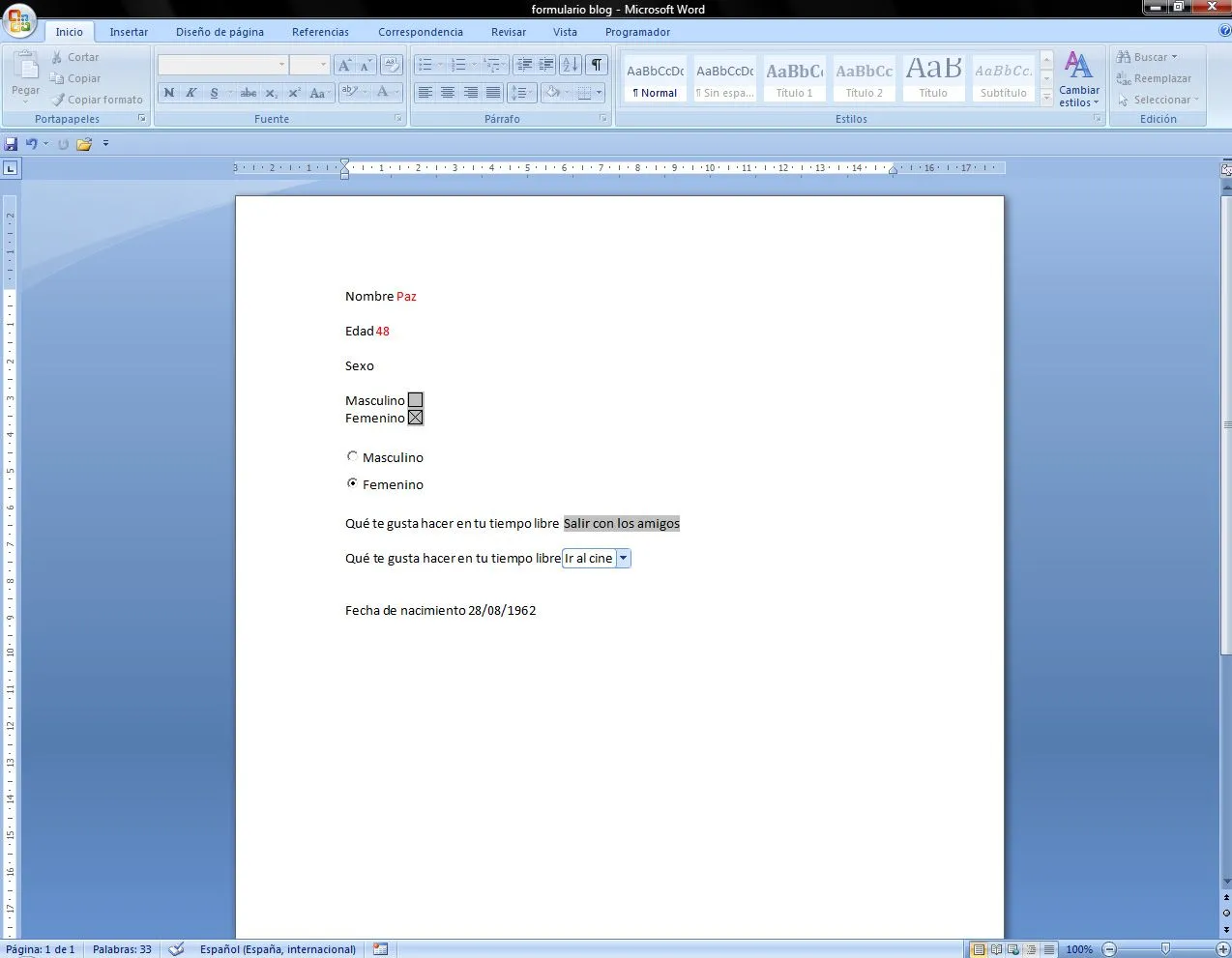Select the Femenino radio button
Screen dimensions: 1232x958
click(352, 482)
